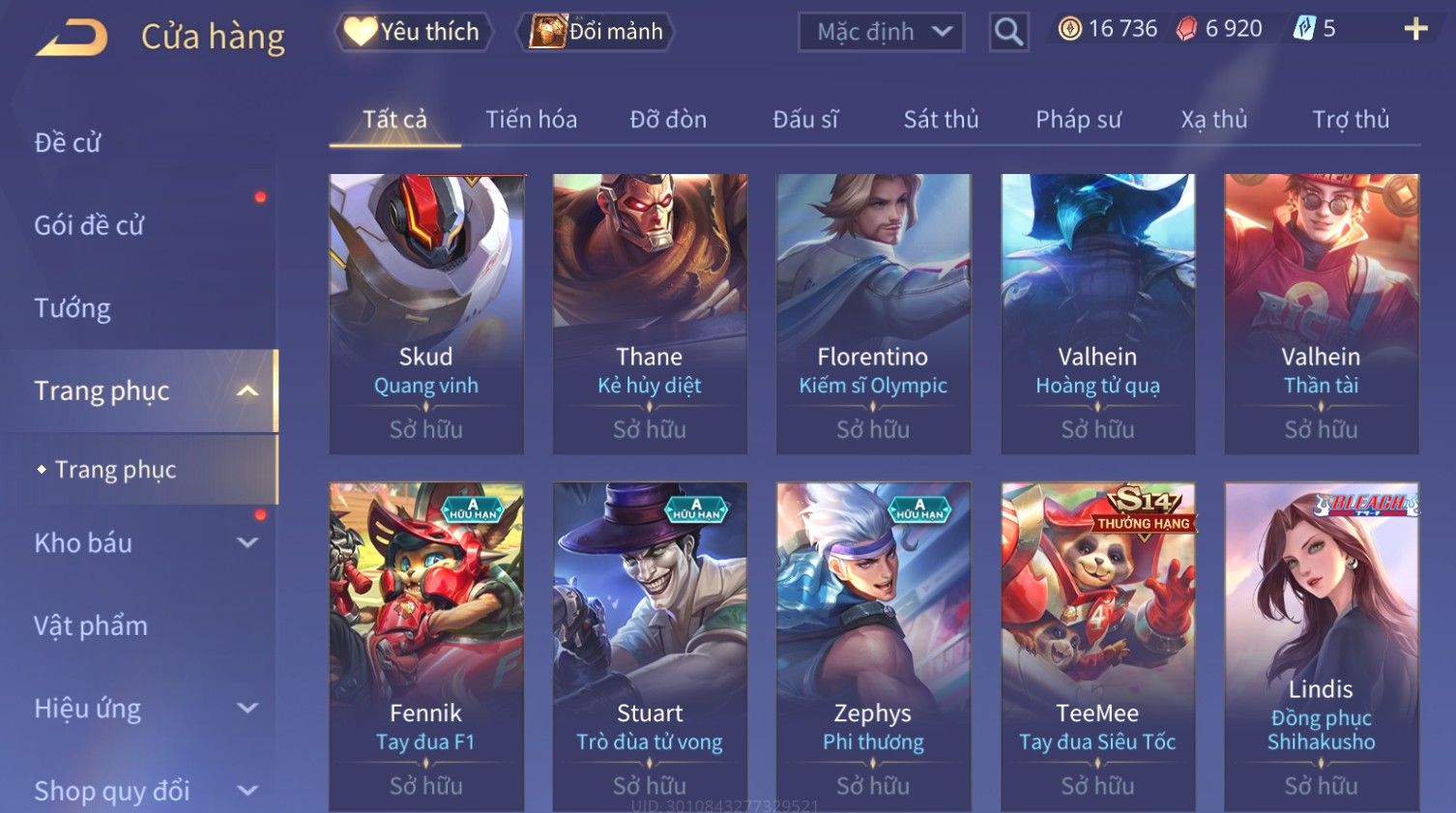
Task: Select the Skud Quang vinh skin card
Action: pyautogui.click(x=426, y=314)
